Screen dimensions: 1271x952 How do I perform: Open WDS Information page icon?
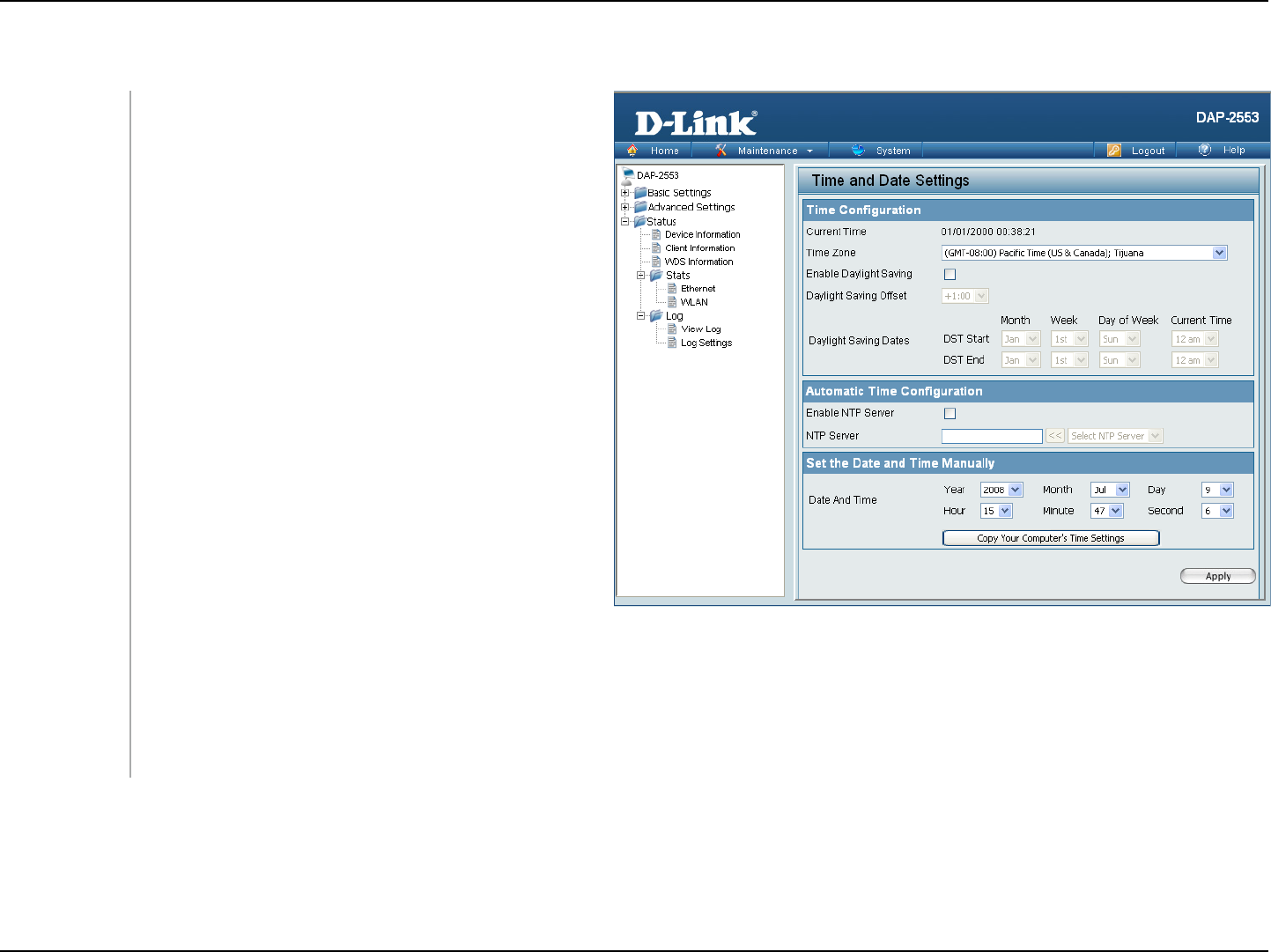(656, 262)
